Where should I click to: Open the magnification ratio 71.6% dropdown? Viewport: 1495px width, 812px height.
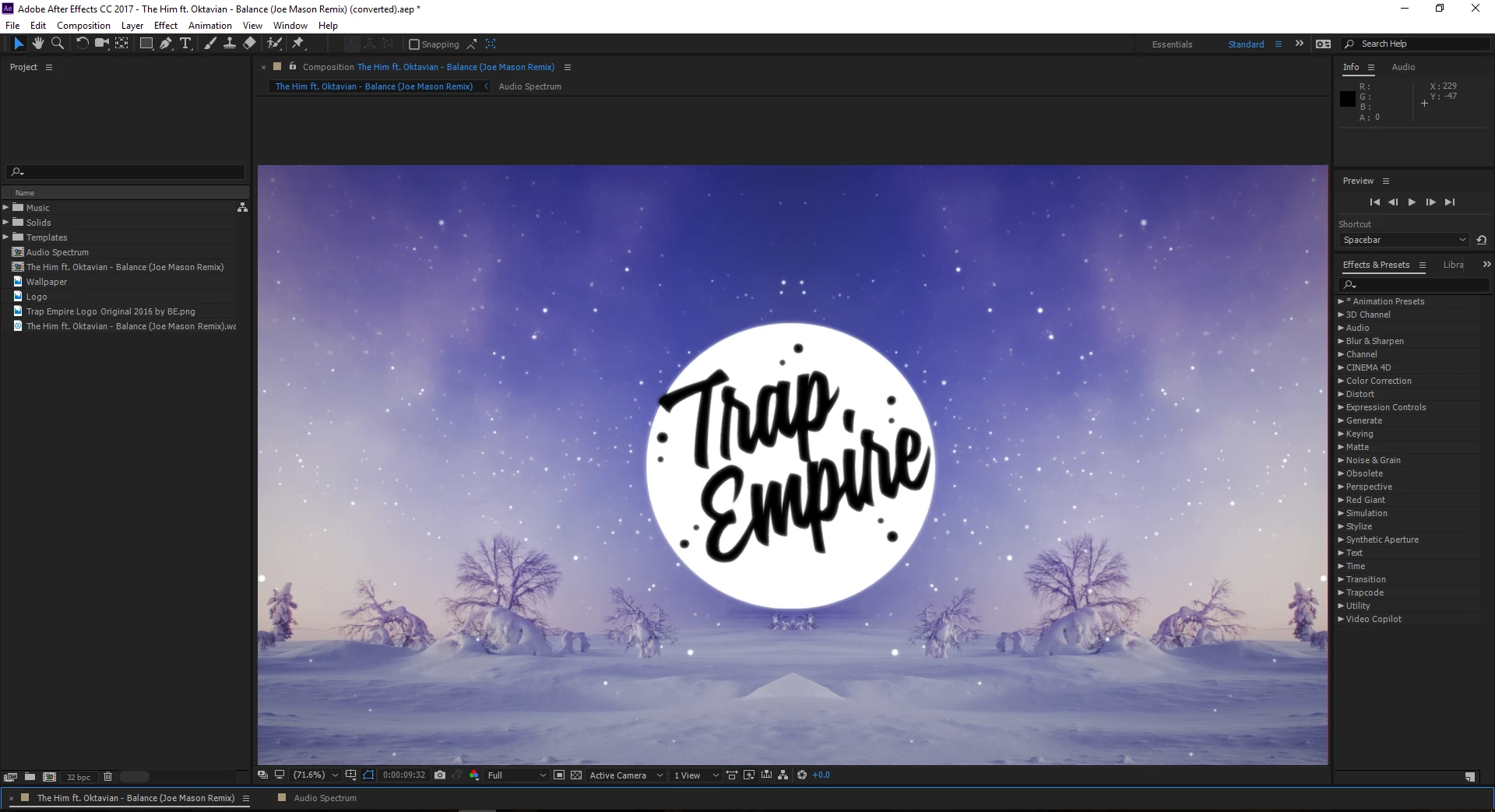point(315,775)
